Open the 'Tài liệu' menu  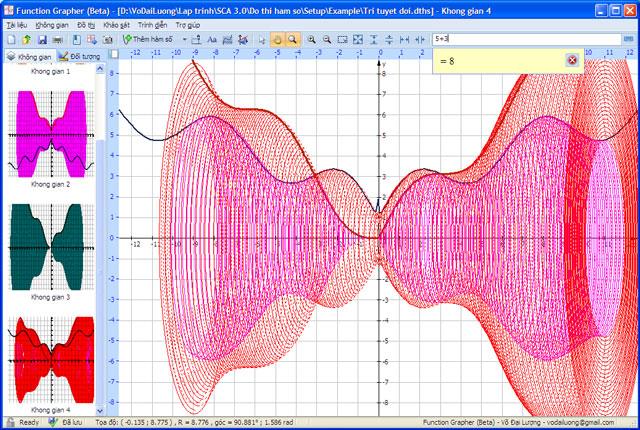point(16,23)
